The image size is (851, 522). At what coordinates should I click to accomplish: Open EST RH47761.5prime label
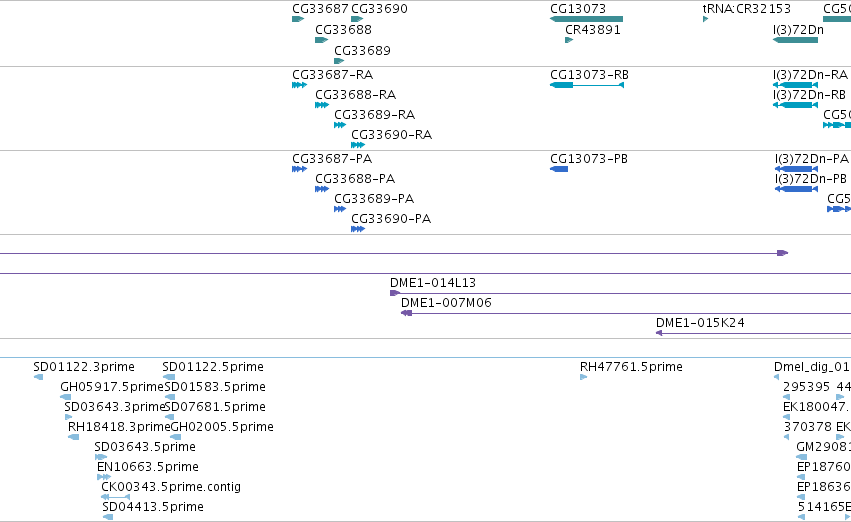click(x=631, y=366)
